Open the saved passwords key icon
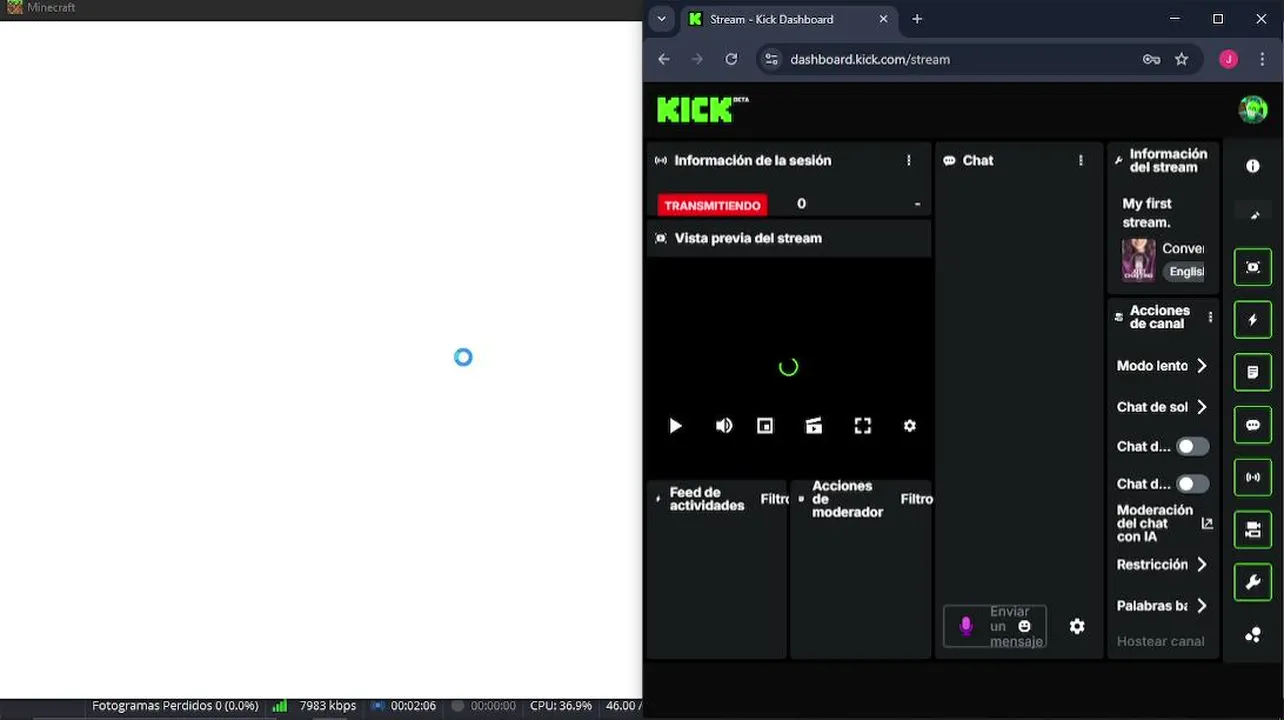1284x720 pixels. (1151, 59)
